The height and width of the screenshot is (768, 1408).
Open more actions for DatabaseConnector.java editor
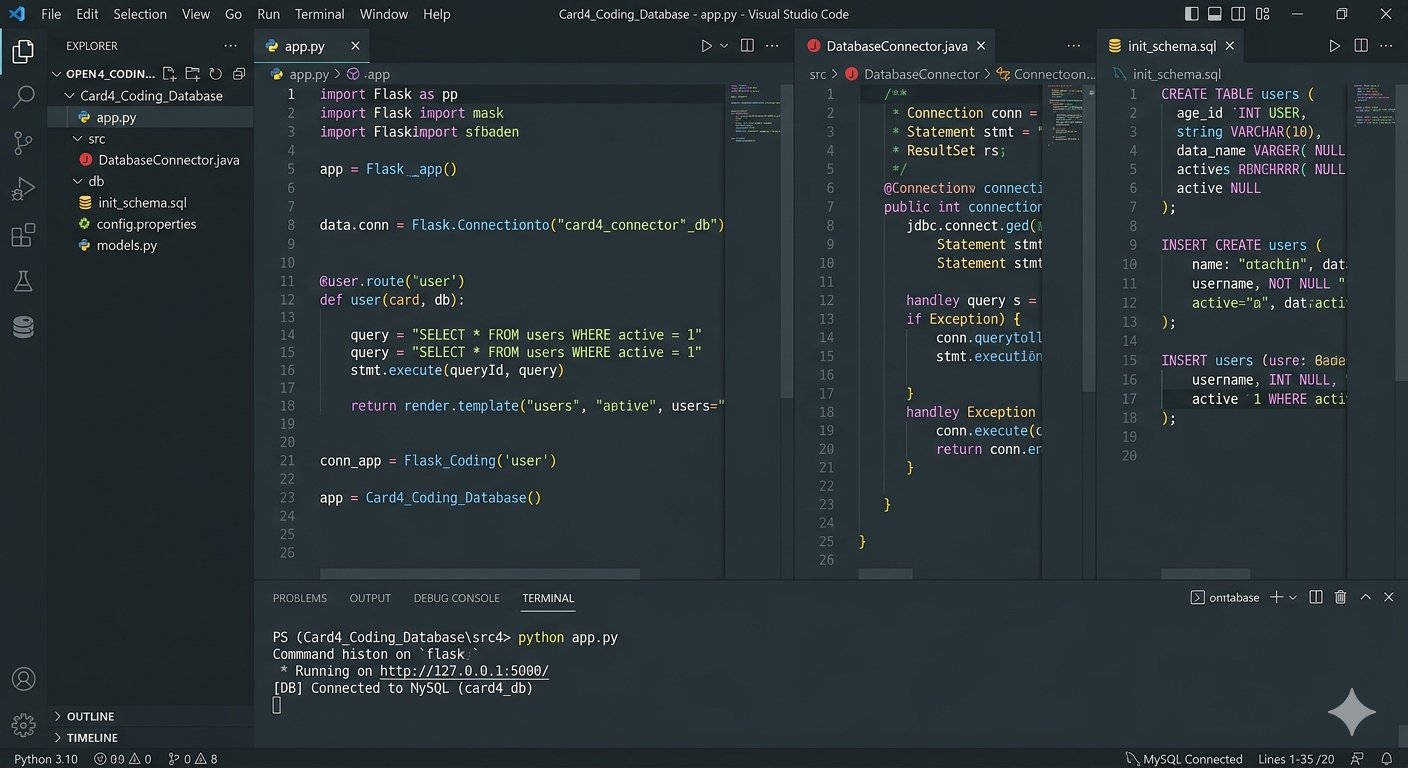pos(1074,46)
